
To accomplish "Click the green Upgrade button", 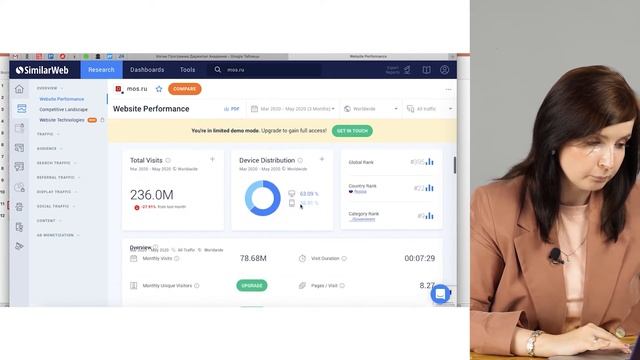I will [x=252, y=286].
